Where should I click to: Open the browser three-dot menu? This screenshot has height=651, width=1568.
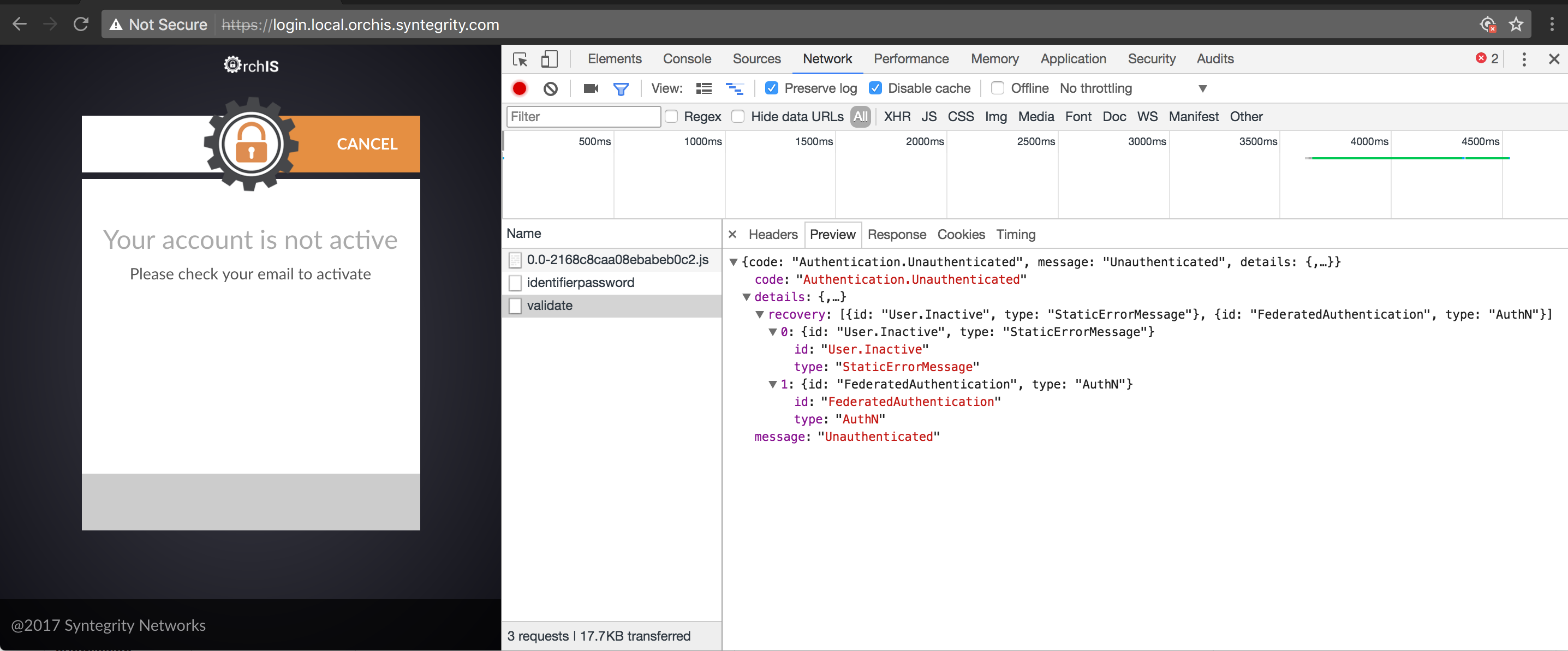[1552, 25]
